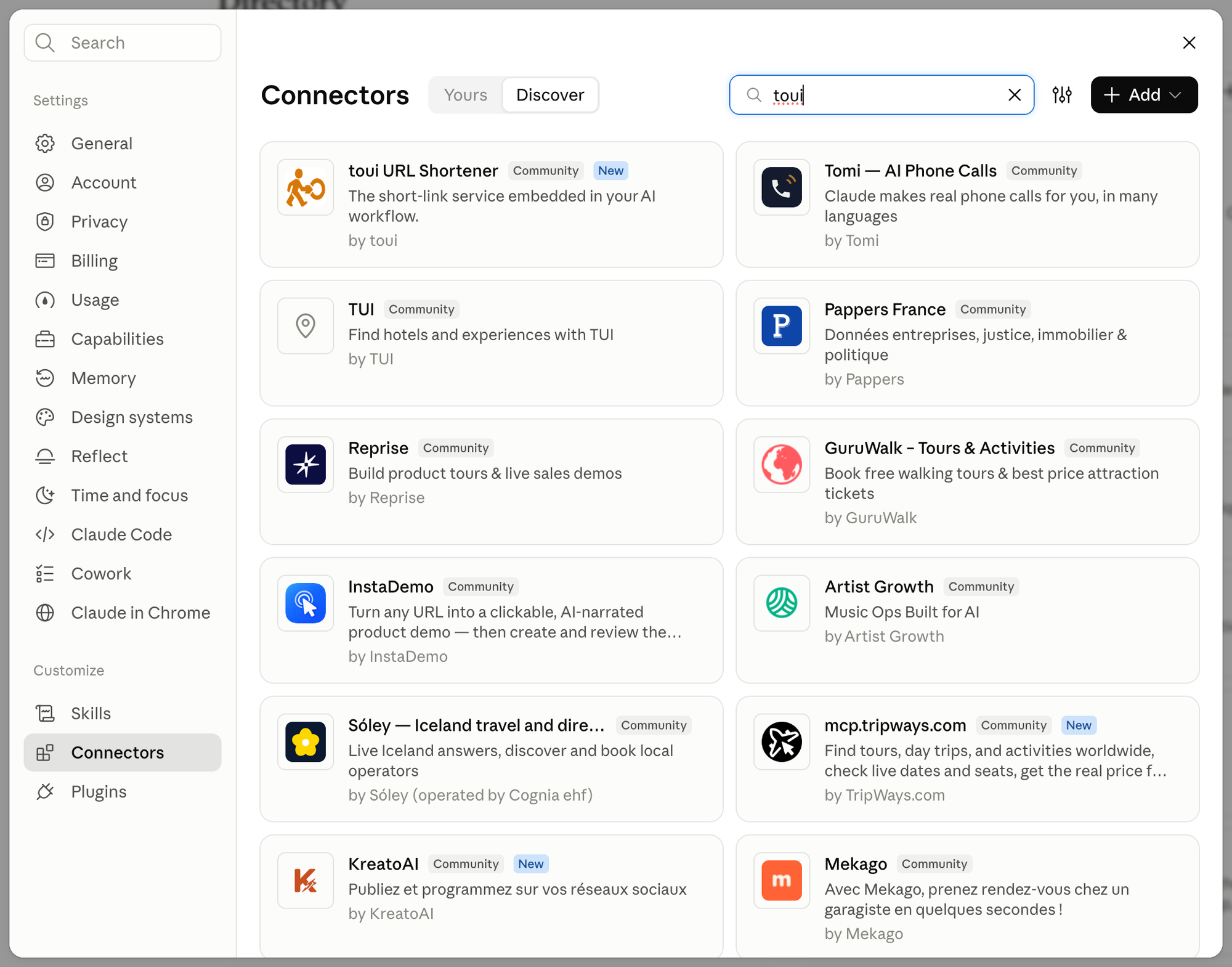Screen dimensions: 1232x967
Task: Click 'Music Ops Built for AI' description
Action: point(902,612)
